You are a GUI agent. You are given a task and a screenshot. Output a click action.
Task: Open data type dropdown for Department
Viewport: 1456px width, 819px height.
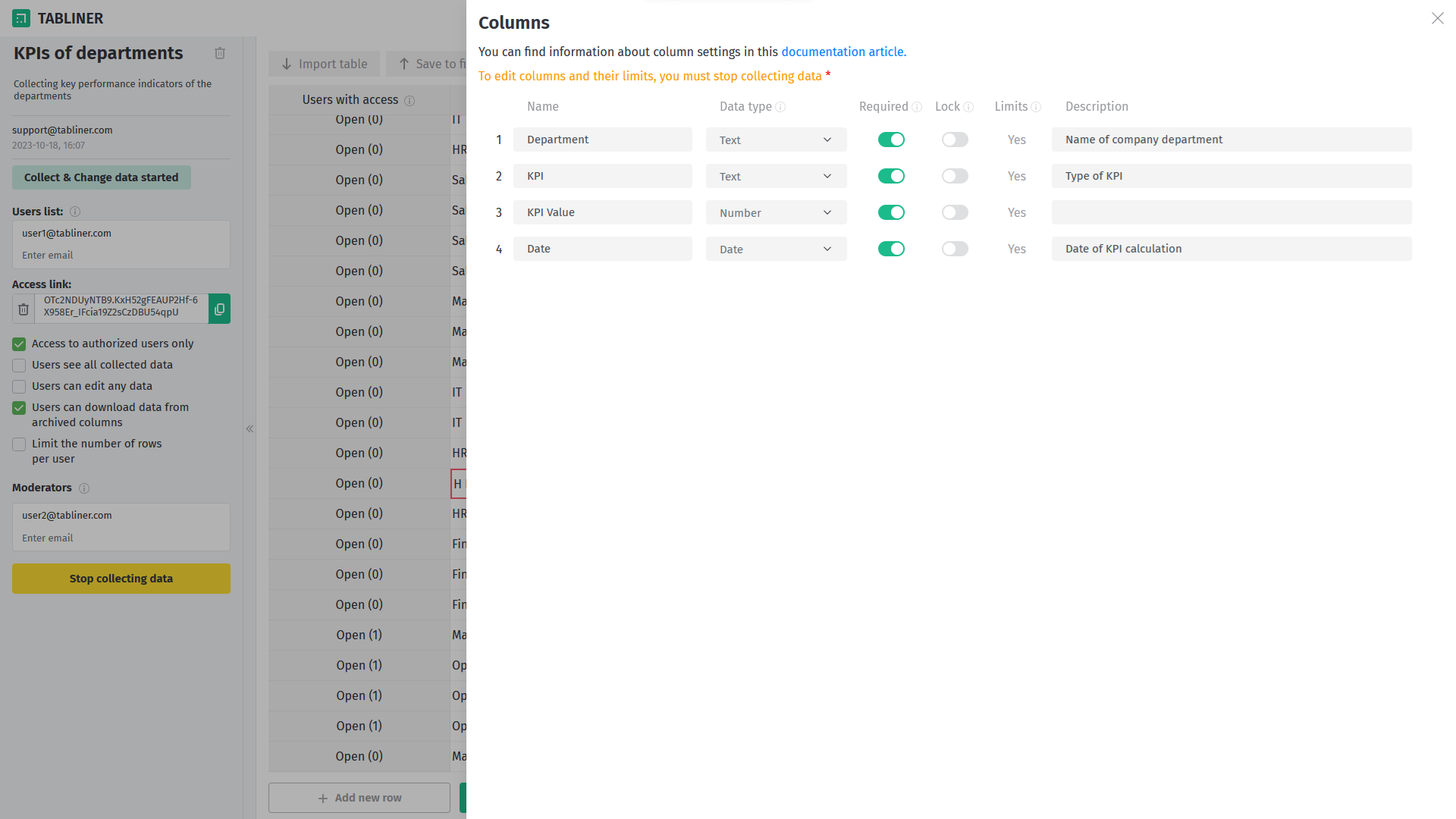coord(776,140)
